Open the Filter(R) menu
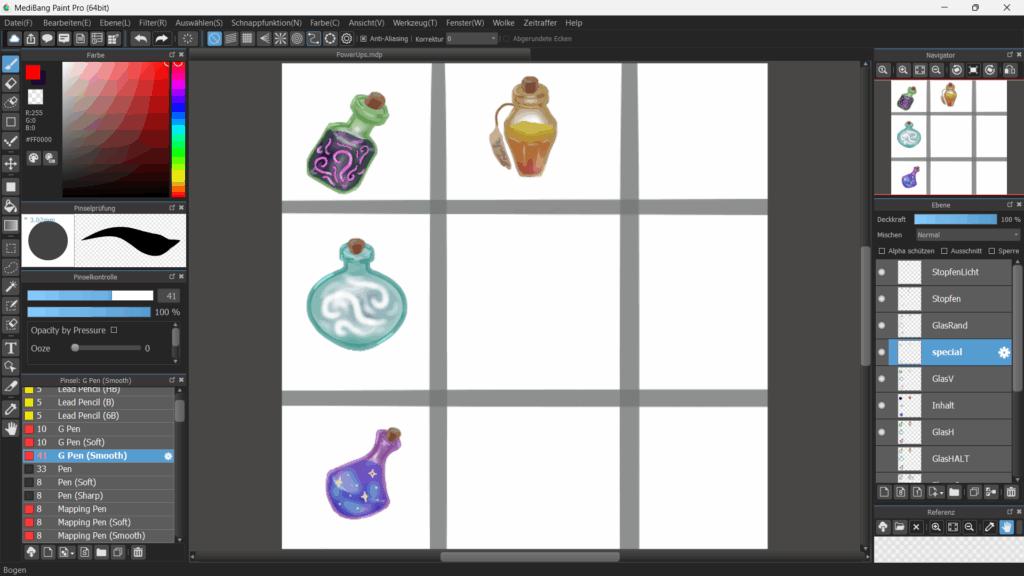1024x576 pixels. (153, 22)
